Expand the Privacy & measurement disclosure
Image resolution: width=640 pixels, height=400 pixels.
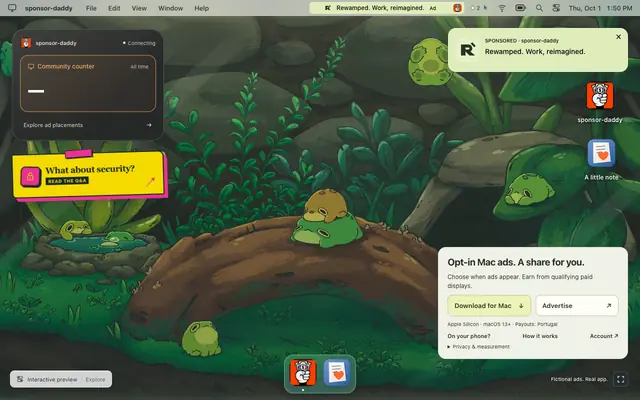[478, 347]
